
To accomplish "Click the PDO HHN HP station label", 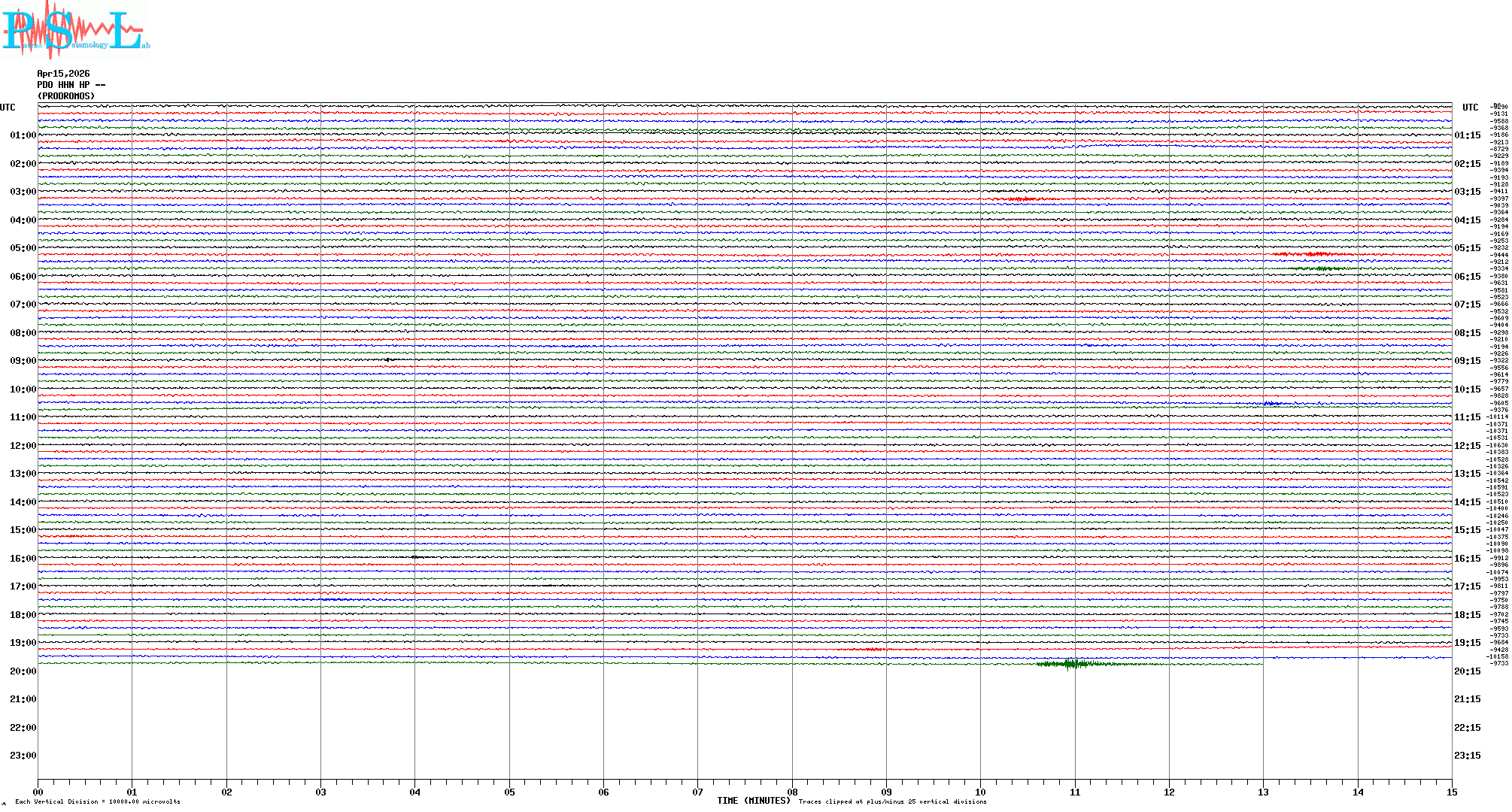I will click(x=71, y=85).
